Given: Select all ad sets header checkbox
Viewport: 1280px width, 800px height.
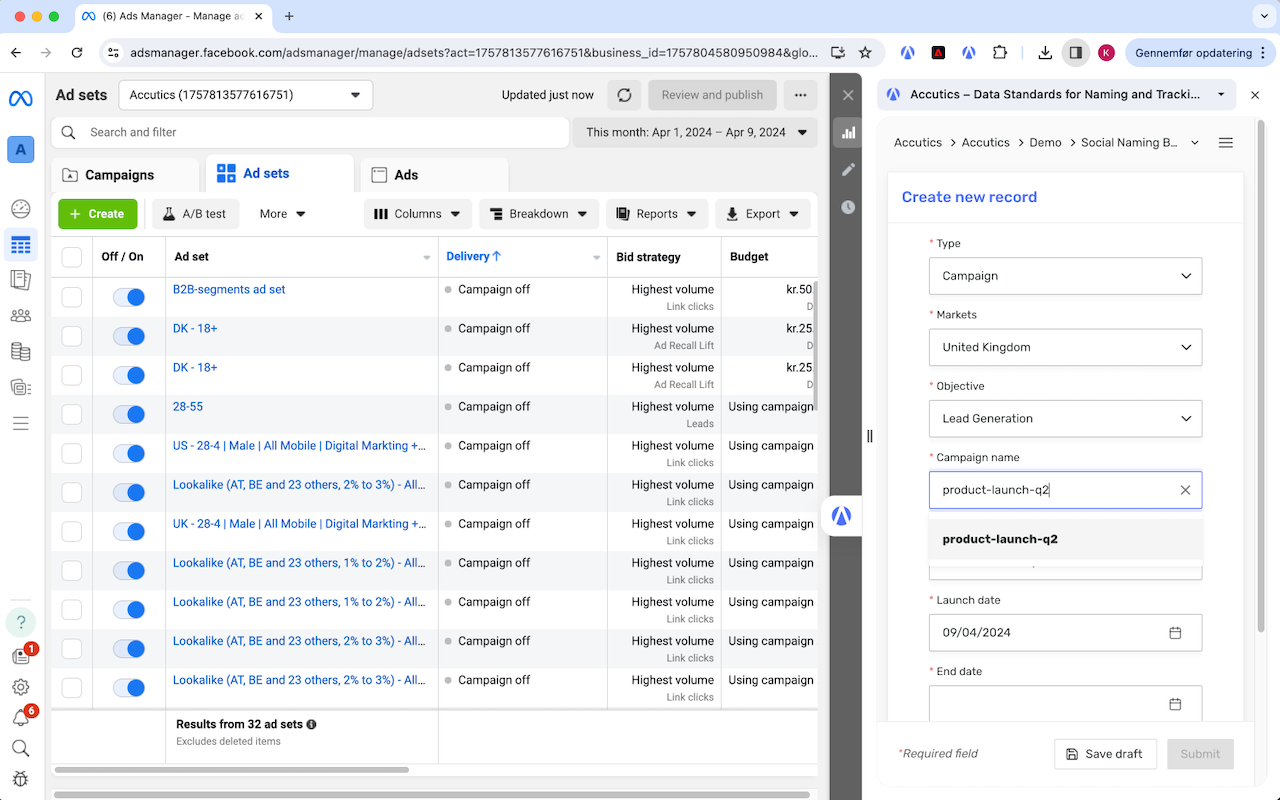Looking at the screenshot, I should [x=72, y=257].
